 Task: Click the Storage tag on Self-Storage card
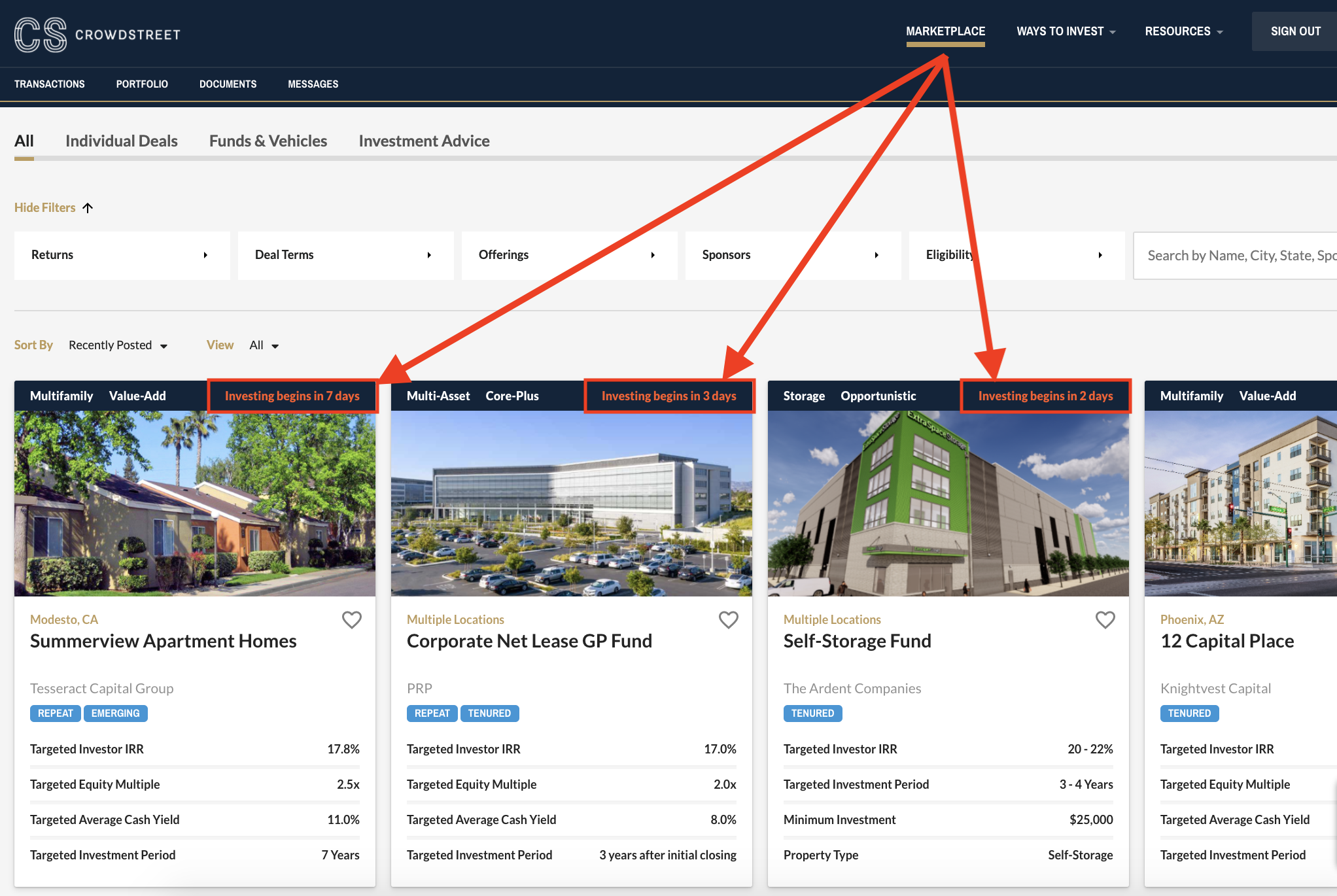tap(804, 396)
